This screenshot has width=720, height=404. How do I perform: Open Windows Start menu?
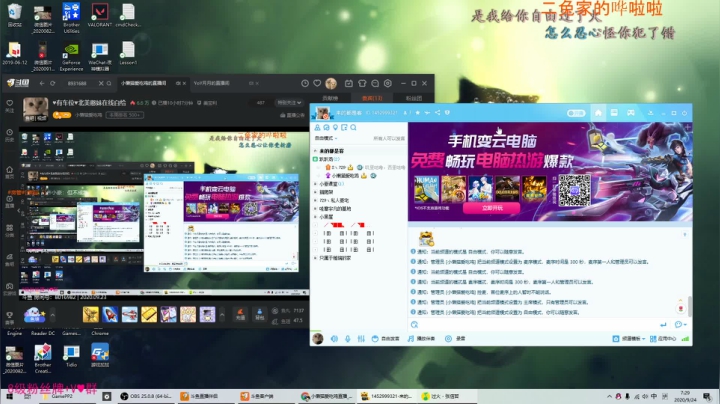(9, 396)
